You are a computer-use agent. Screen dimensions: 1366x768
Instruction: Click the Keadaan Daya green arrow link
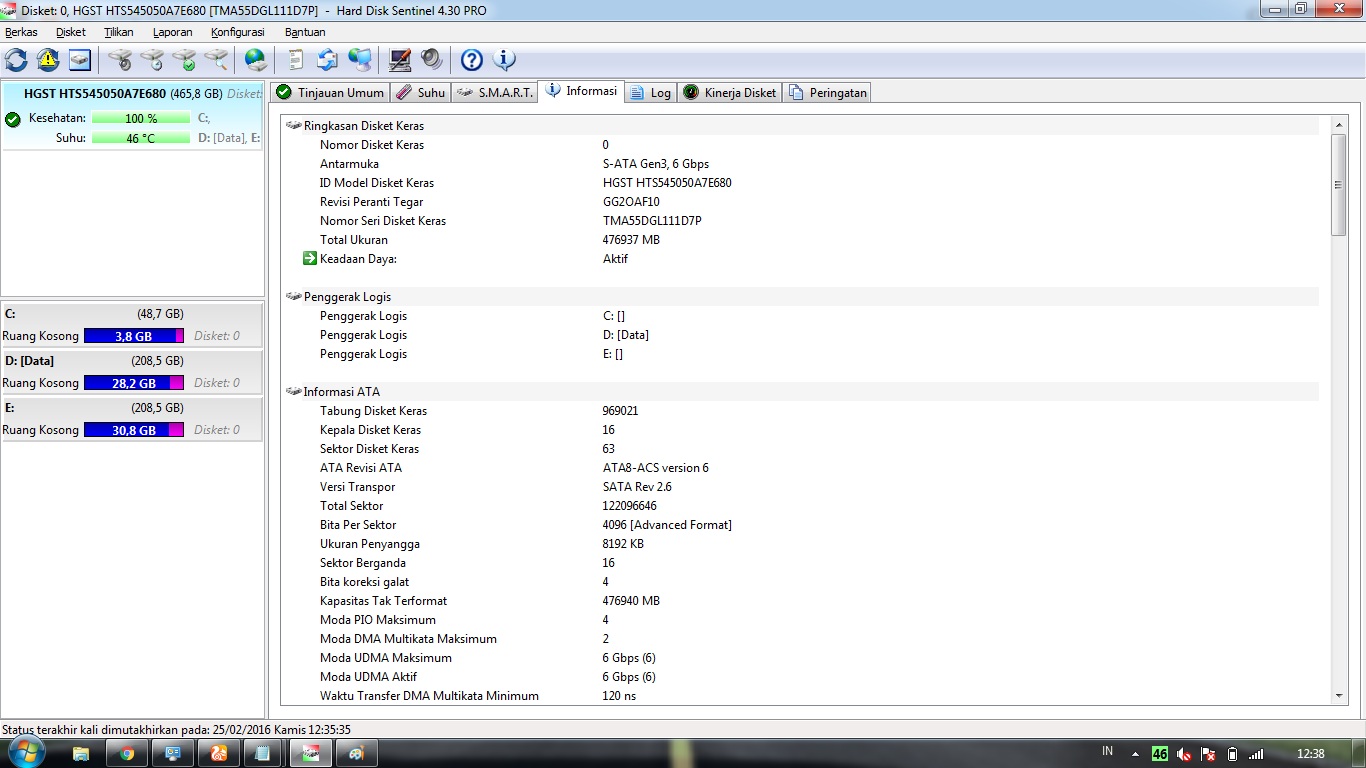[x=310, y=259]
